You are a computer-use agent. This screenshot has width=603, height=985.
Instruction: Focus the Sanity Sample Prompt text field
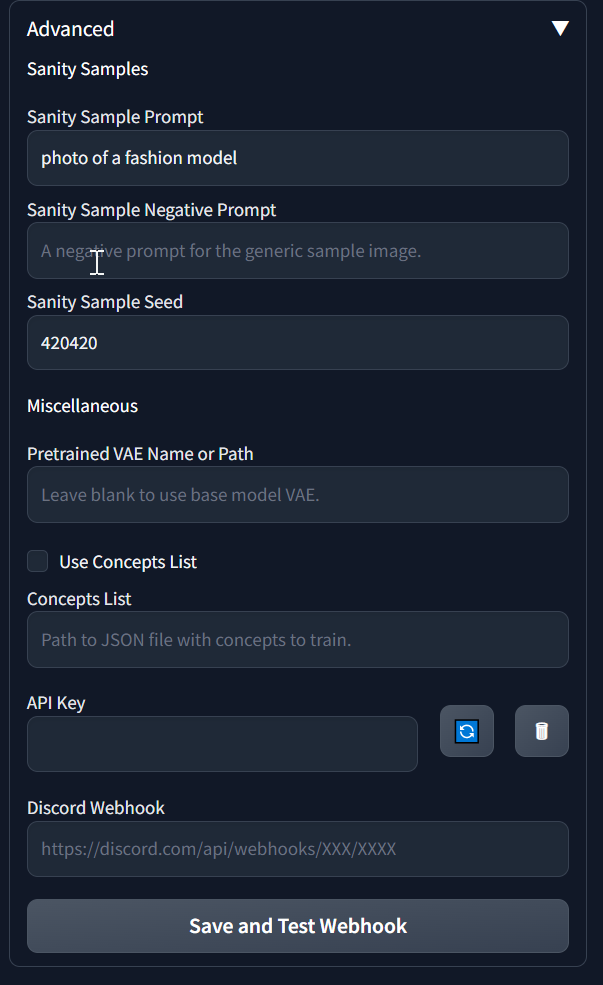click(298, 158)
